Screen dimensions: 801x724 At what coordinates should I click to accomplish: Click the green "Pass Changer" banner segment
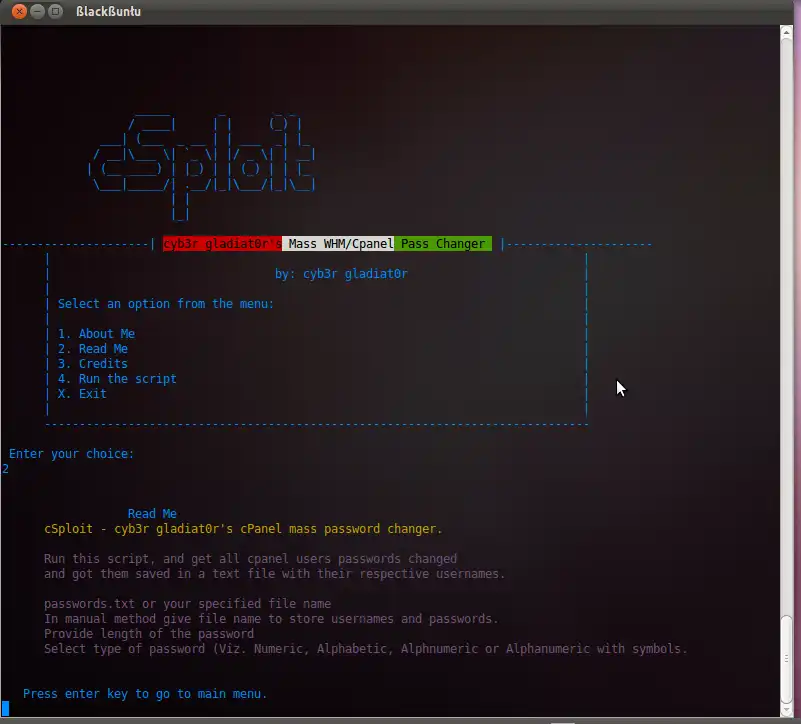443,244
